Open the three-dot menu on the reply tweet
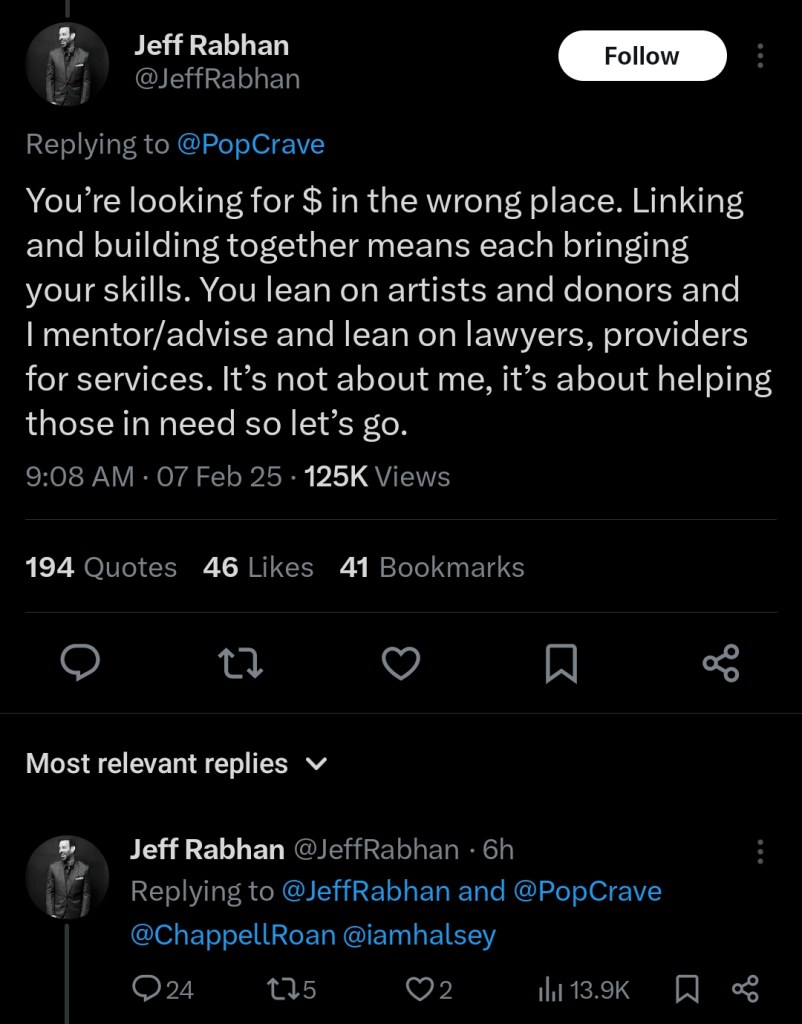The image size is (802, 1024). [760, 851]
